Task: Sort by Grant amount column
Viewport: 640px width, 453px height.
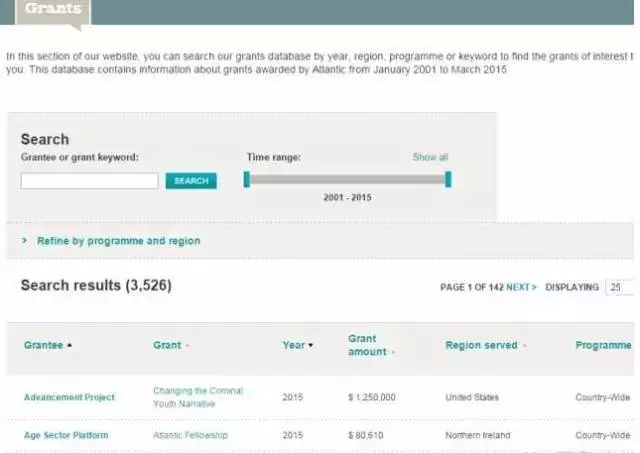Action: click(x=371, y=345)
